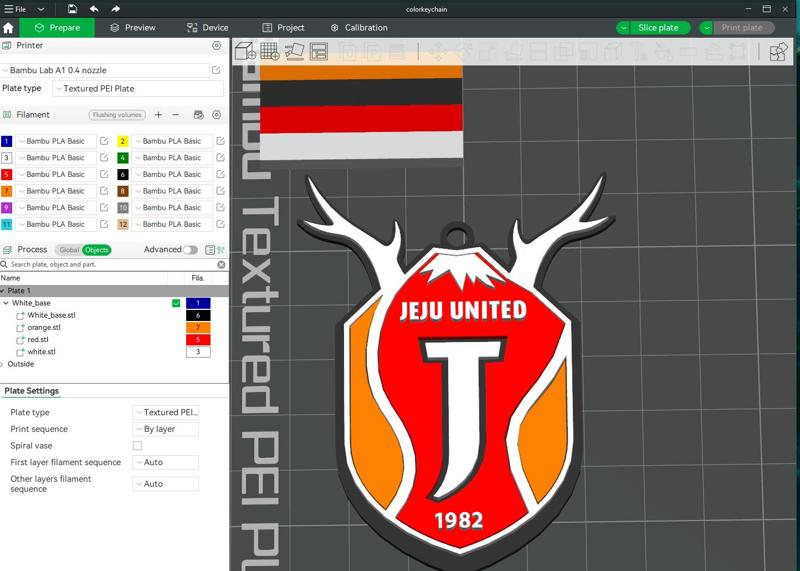Click the green filament 4 color swatch
The image size is (800, 571).
(x=122, y=158)
